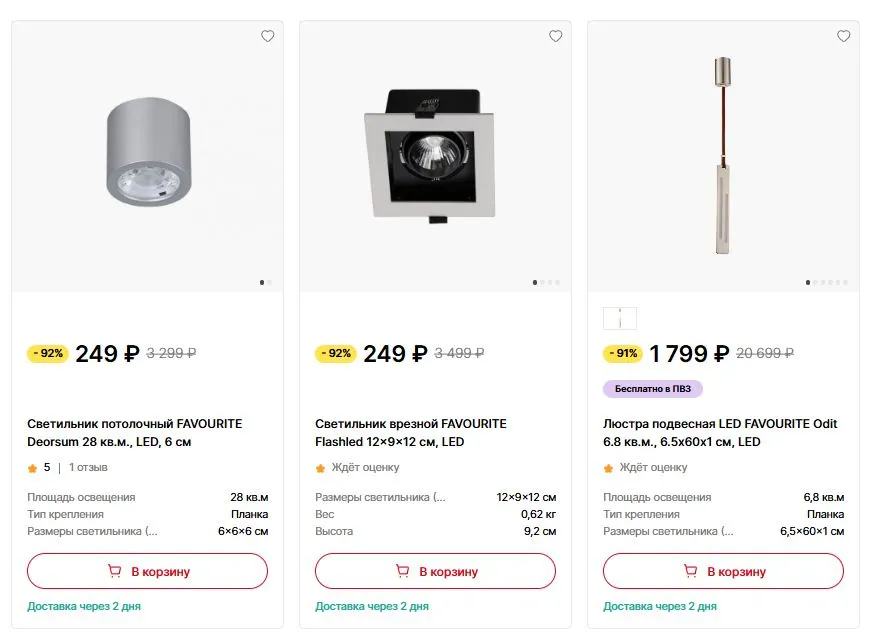Open the 1 отзыв review link
Image resolution: width=890 pixels, height=632 pixels.
88,467
